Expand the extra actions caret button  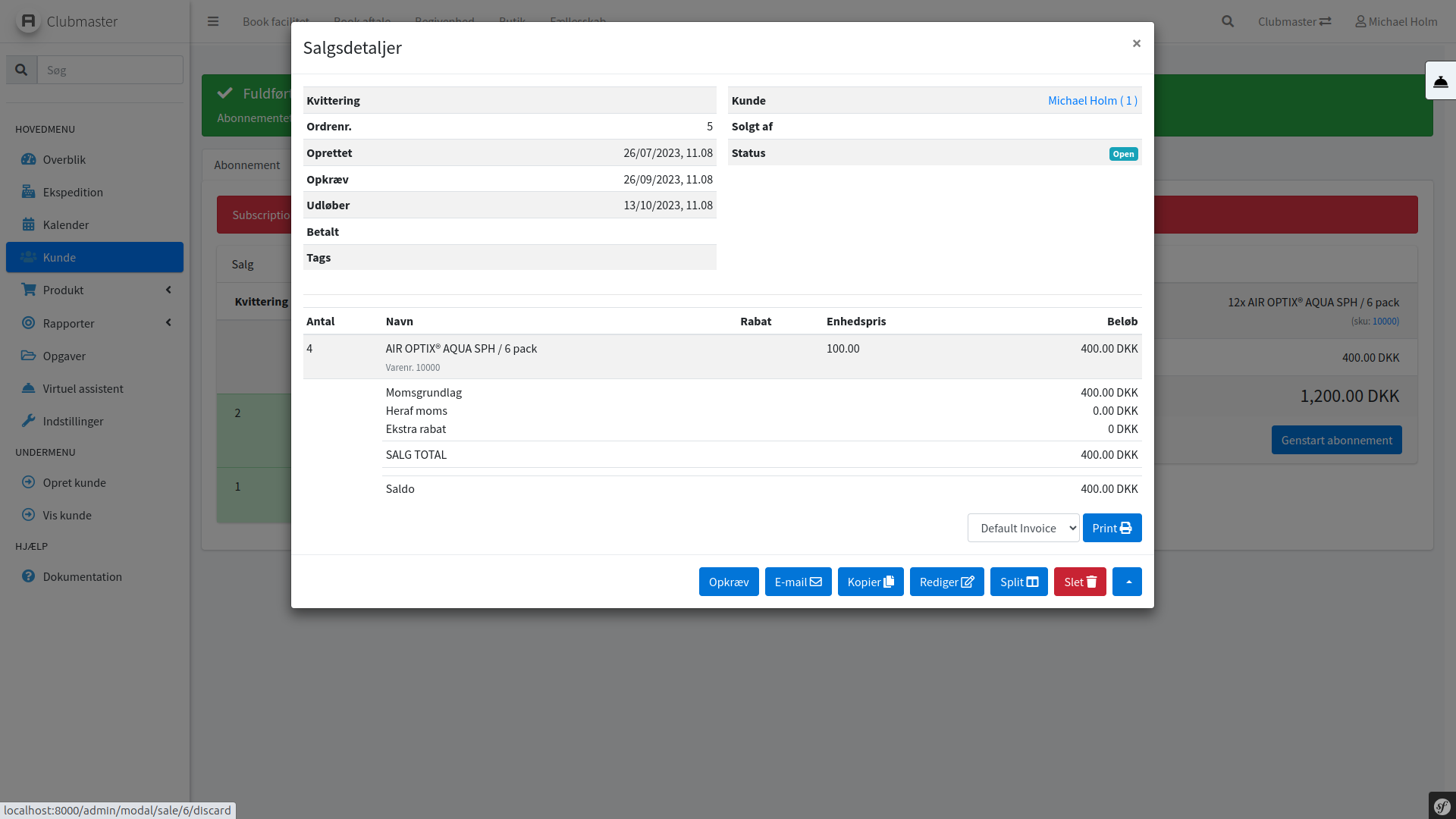[x=1127, y=582]
